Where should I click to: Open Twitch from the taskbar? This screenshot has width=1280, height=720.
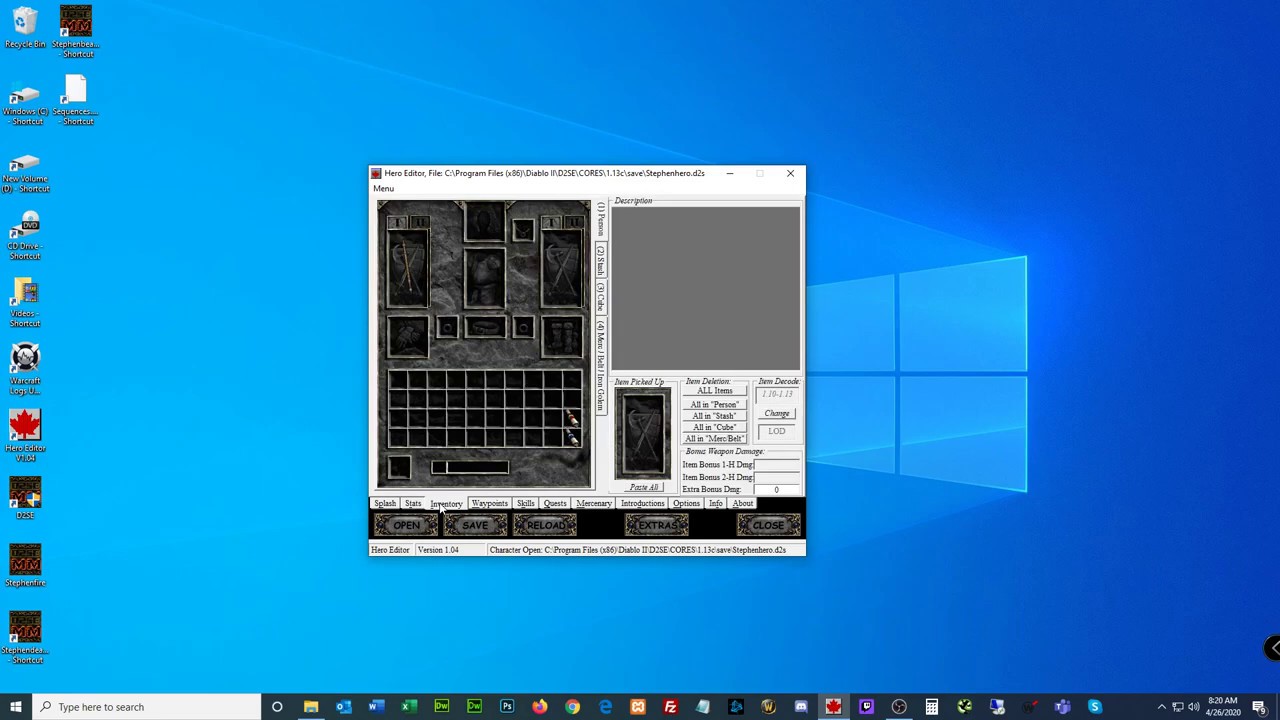[866, 707]
